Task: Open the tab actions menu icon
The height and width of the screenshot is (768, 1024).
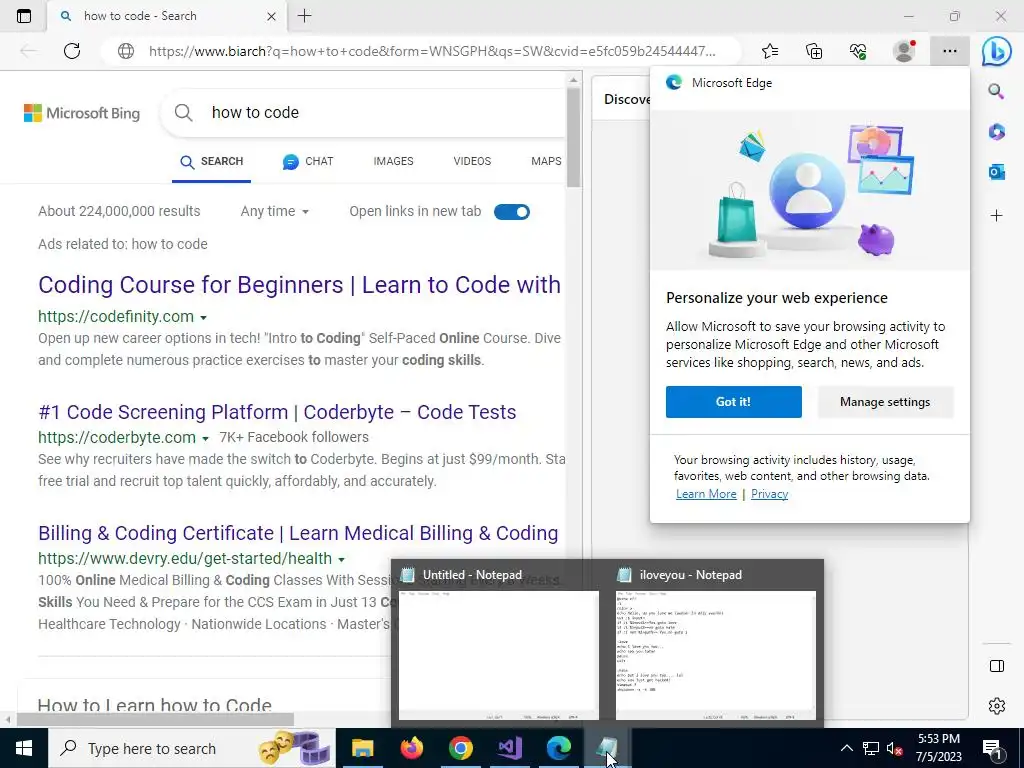Action: pyautogui.click(x=24, y=16)
